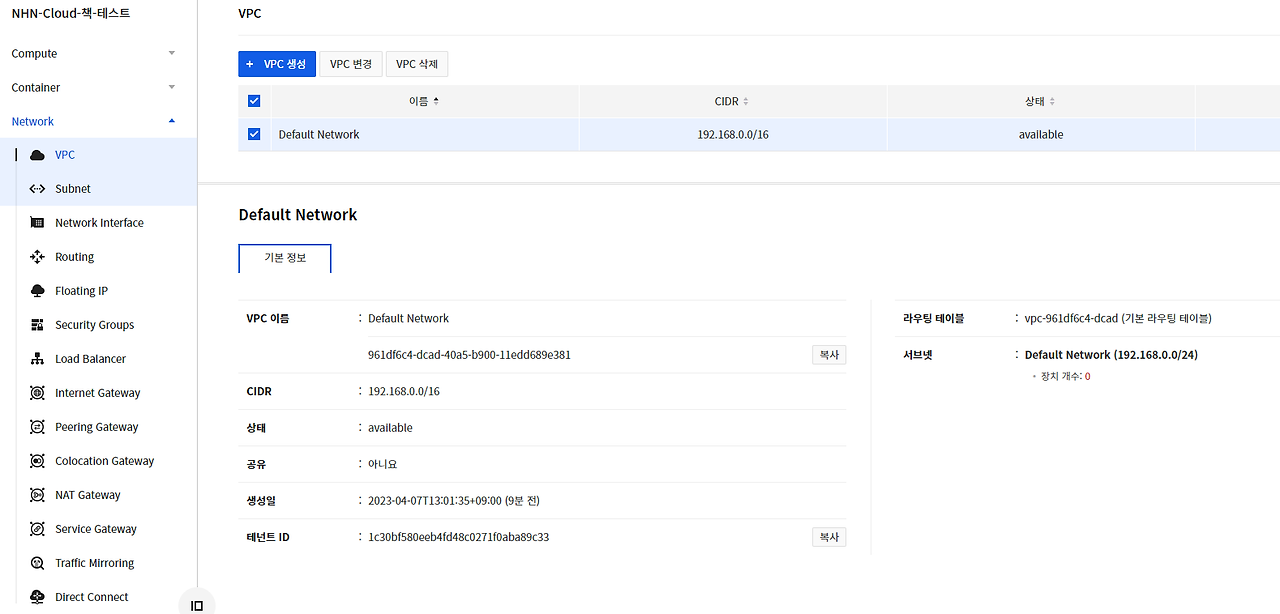
Task: Click the 192.168.0.0/16 cell in table
Action: coord(733,134)
